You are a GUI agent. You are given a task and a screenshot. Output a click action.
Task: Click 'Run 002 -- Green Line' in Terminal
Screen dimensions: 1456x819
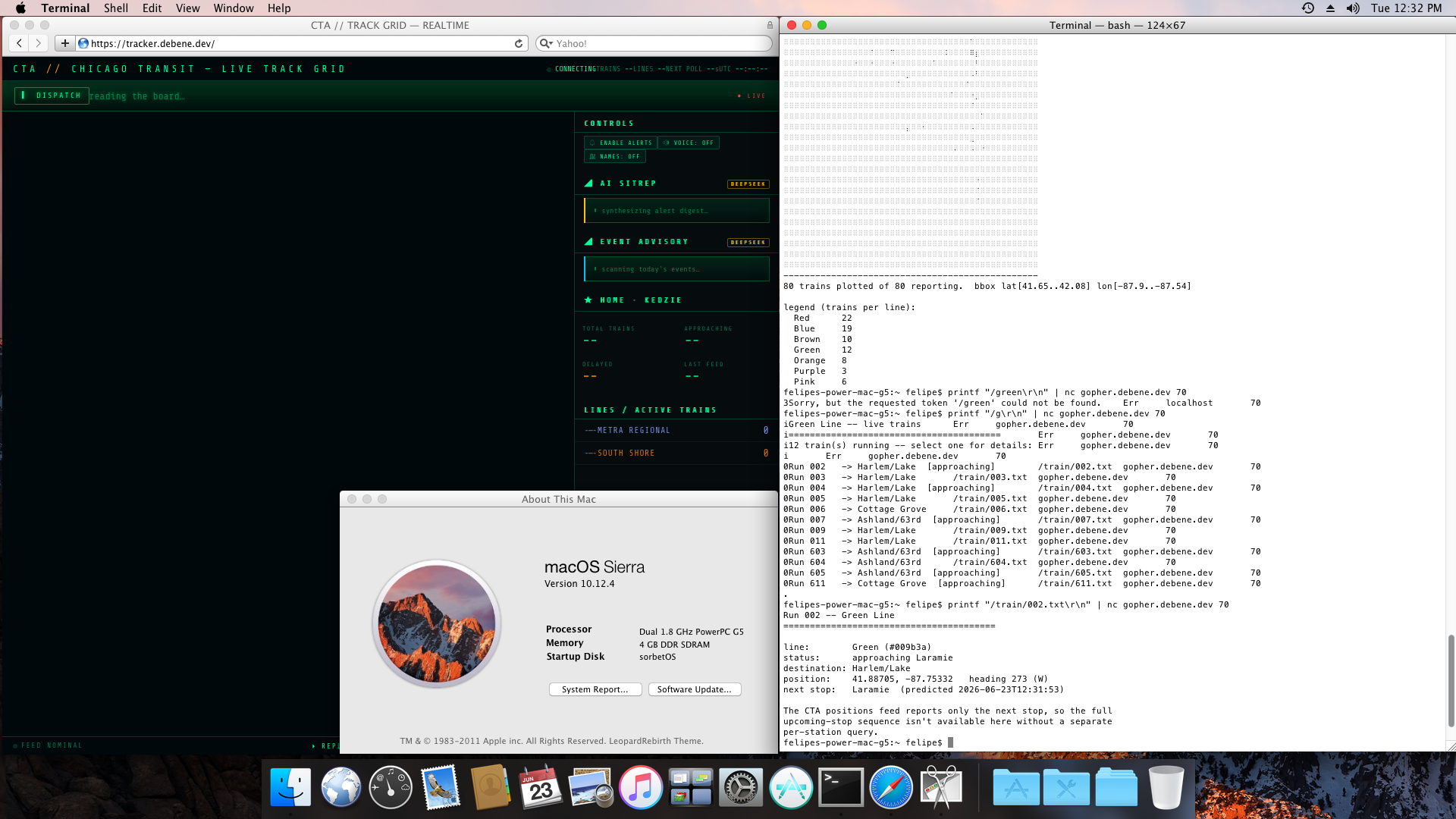coord(839,615)
